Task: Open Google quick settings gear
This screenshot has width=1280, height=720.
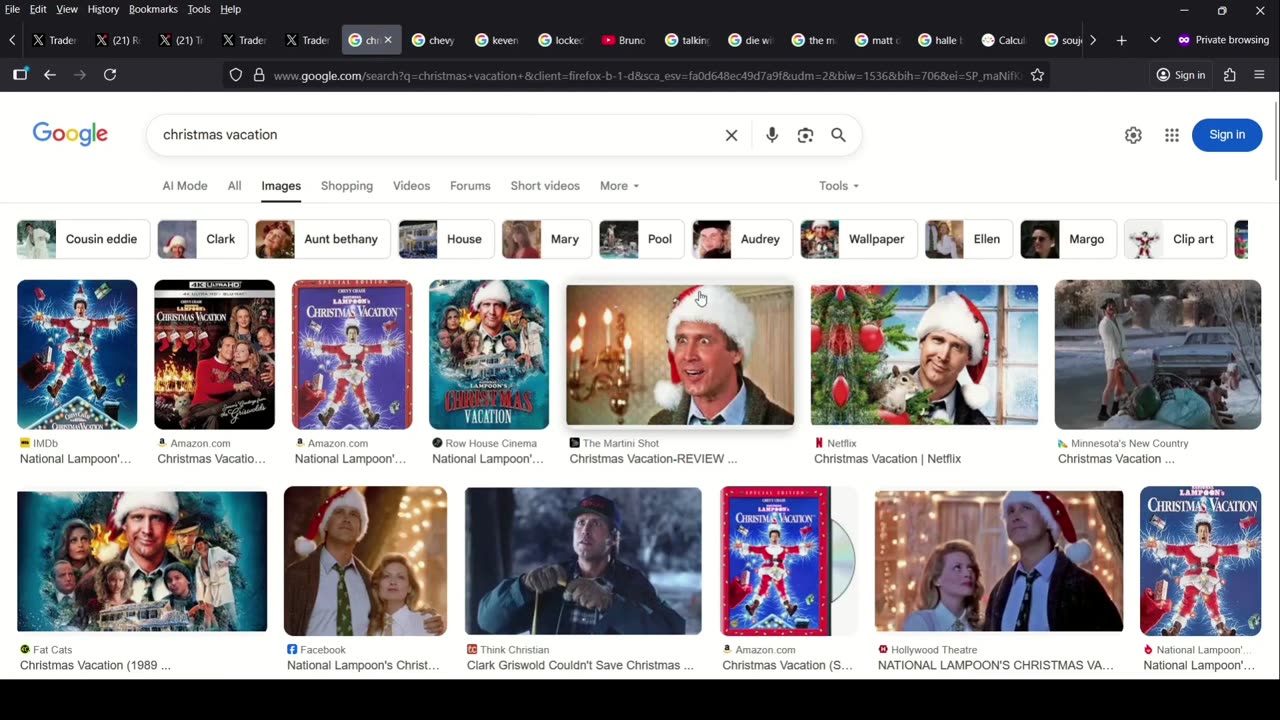Action: tap(1133, 135)
